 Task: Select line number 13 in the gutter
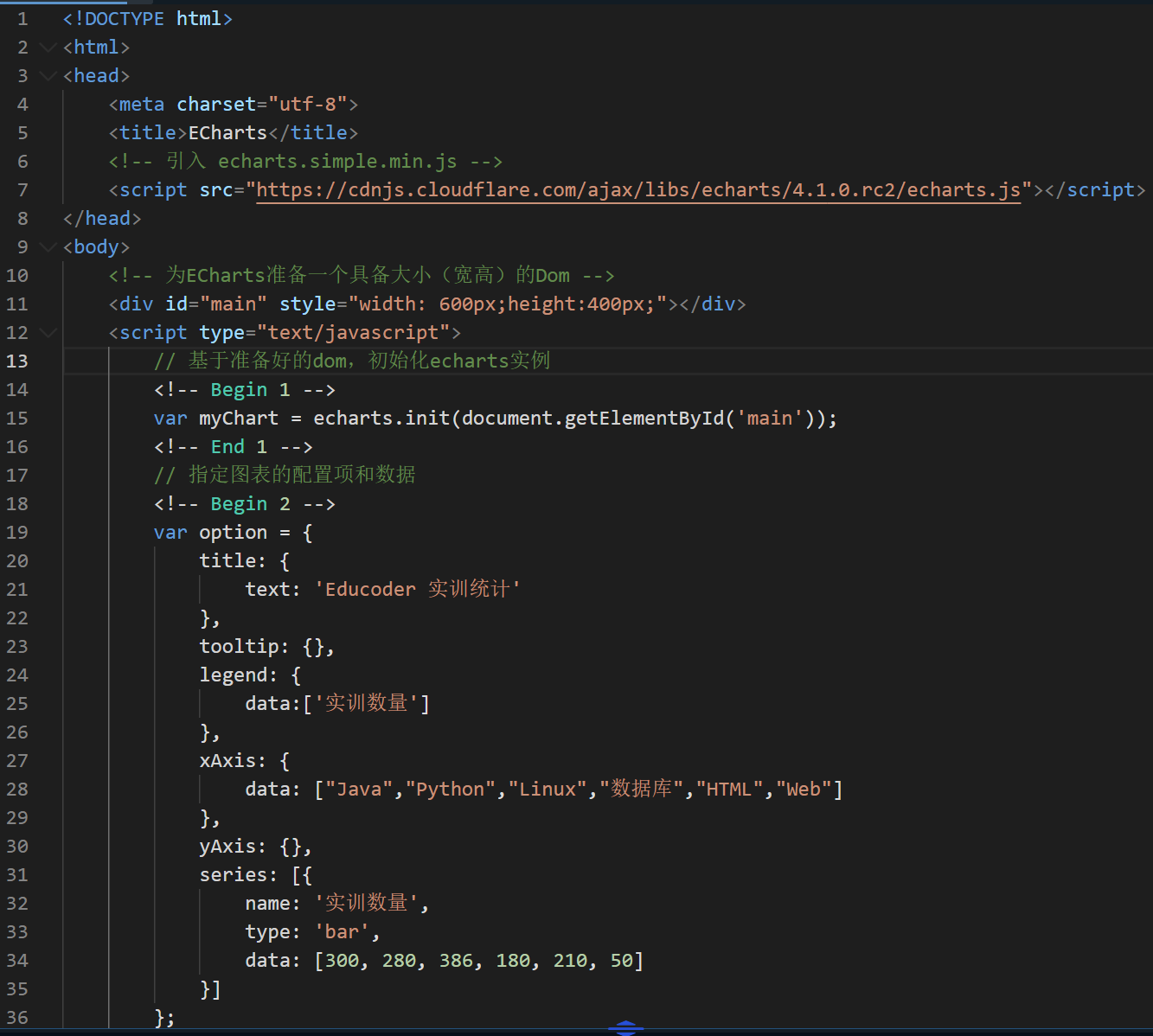pos(17,361)
